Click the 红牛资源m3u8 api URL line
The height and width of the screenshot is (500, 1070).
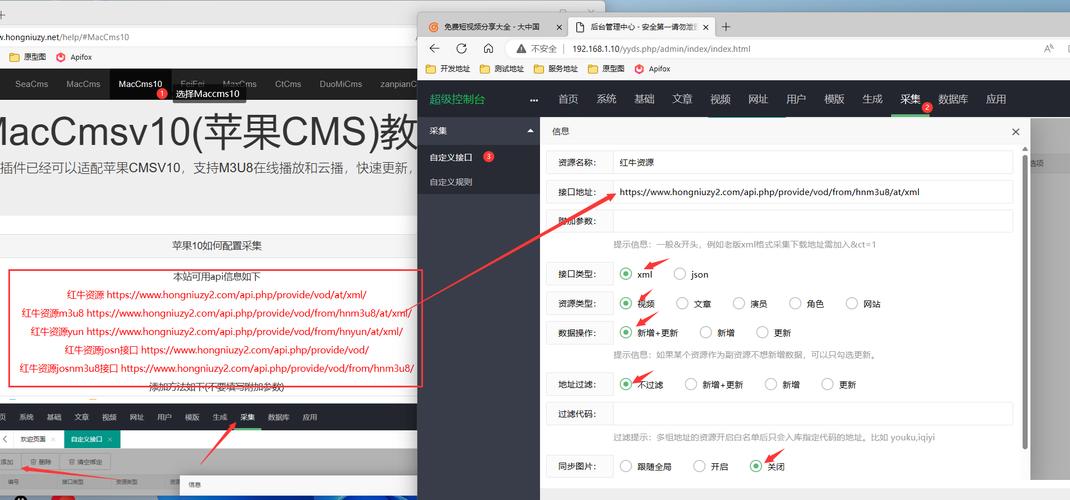216,313
